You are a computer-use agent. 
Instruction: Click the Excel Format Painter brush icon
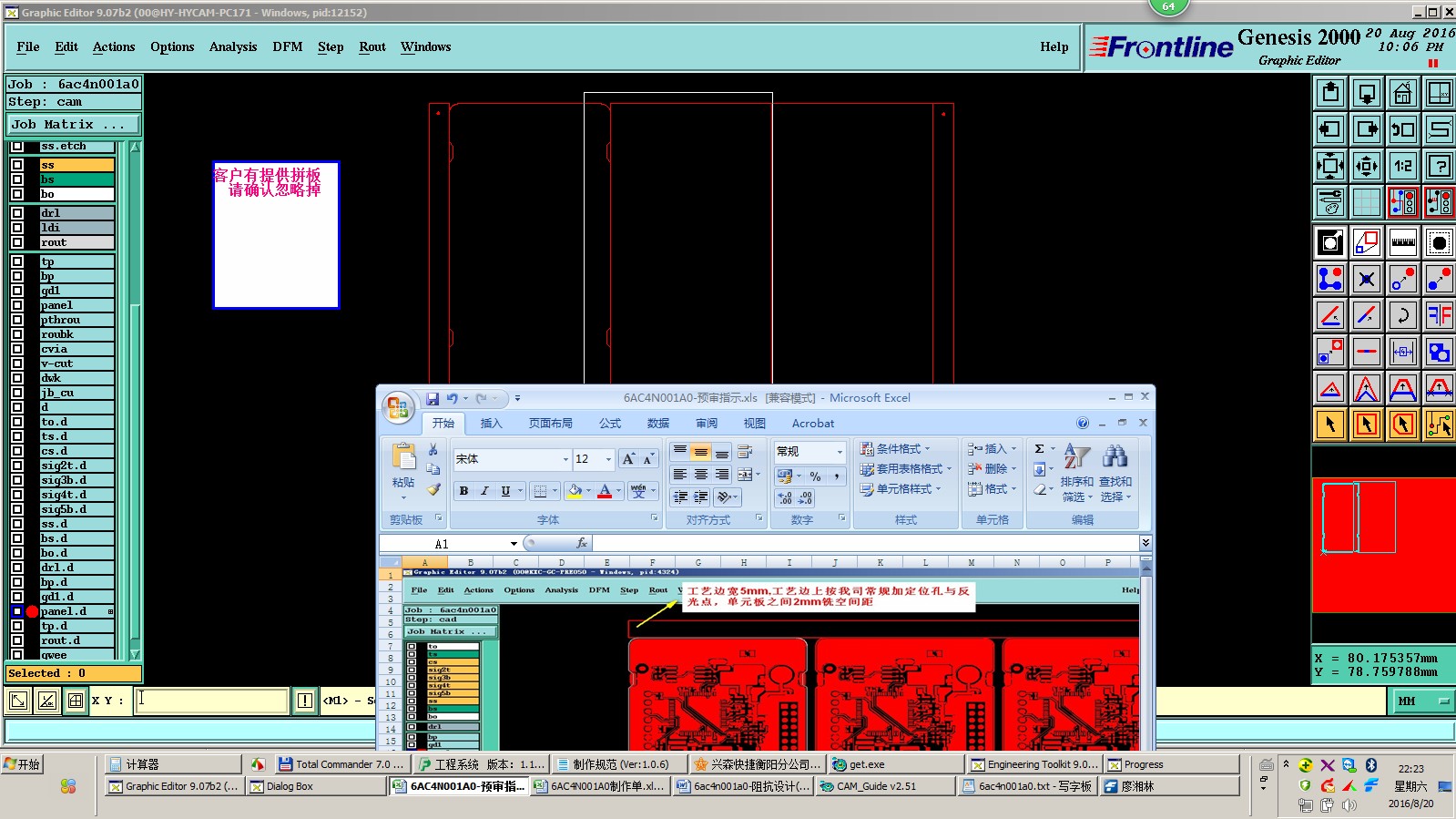tap(433, 489)
